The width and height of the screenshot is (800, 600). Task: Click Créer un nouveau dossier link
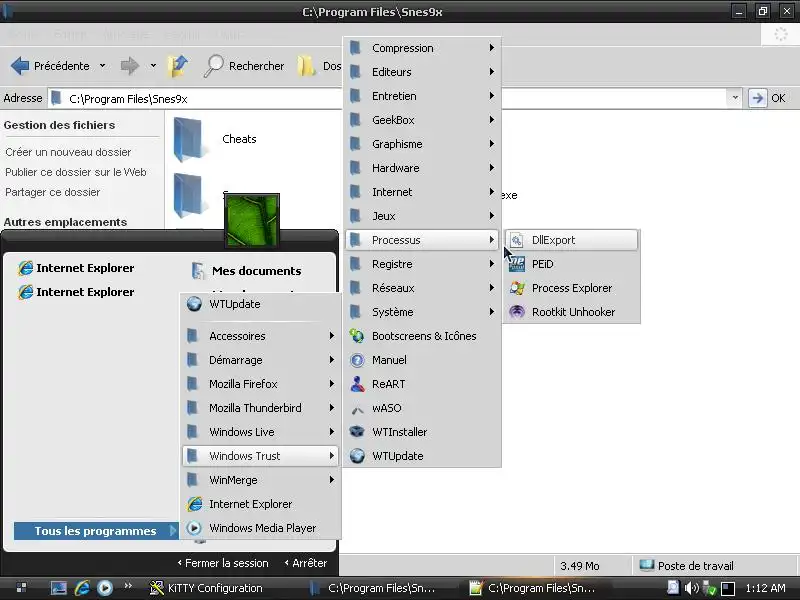68,152
